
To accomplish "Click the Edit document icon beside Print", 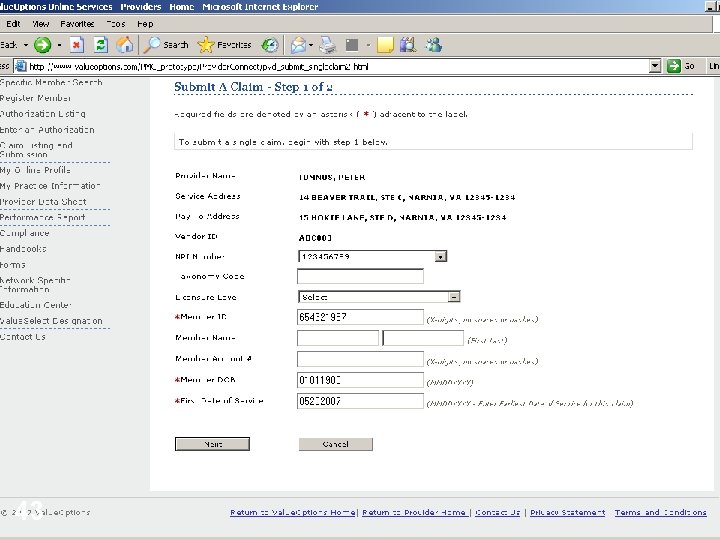I will [352, 45].
